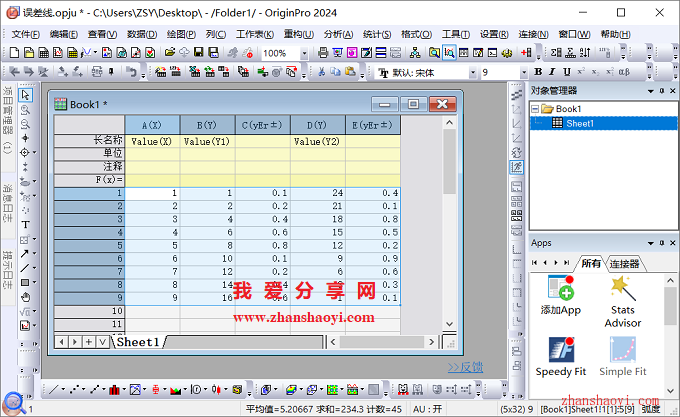Image resolution: width=680 pixels, height=417 pixels.
Task: Click the add sheet + button
Action: click(x=88, y=342)
